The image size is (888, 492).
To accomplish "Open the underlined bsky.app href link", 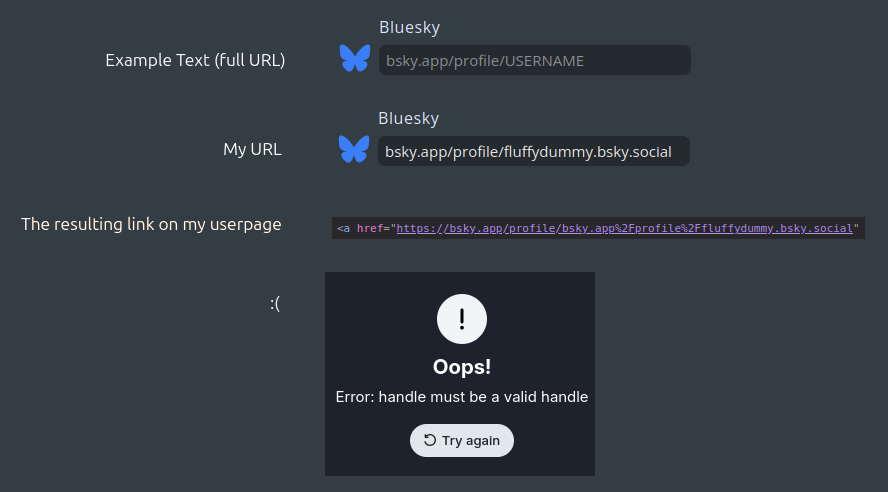I will (625, 228).
